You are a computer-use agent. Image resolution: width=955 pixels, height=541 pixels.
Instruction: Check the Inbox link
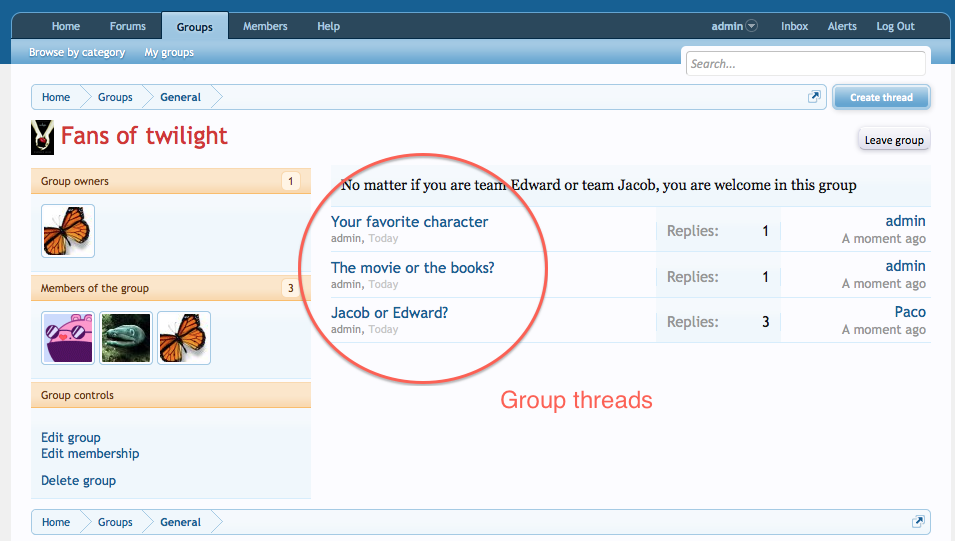pos(794,27)
